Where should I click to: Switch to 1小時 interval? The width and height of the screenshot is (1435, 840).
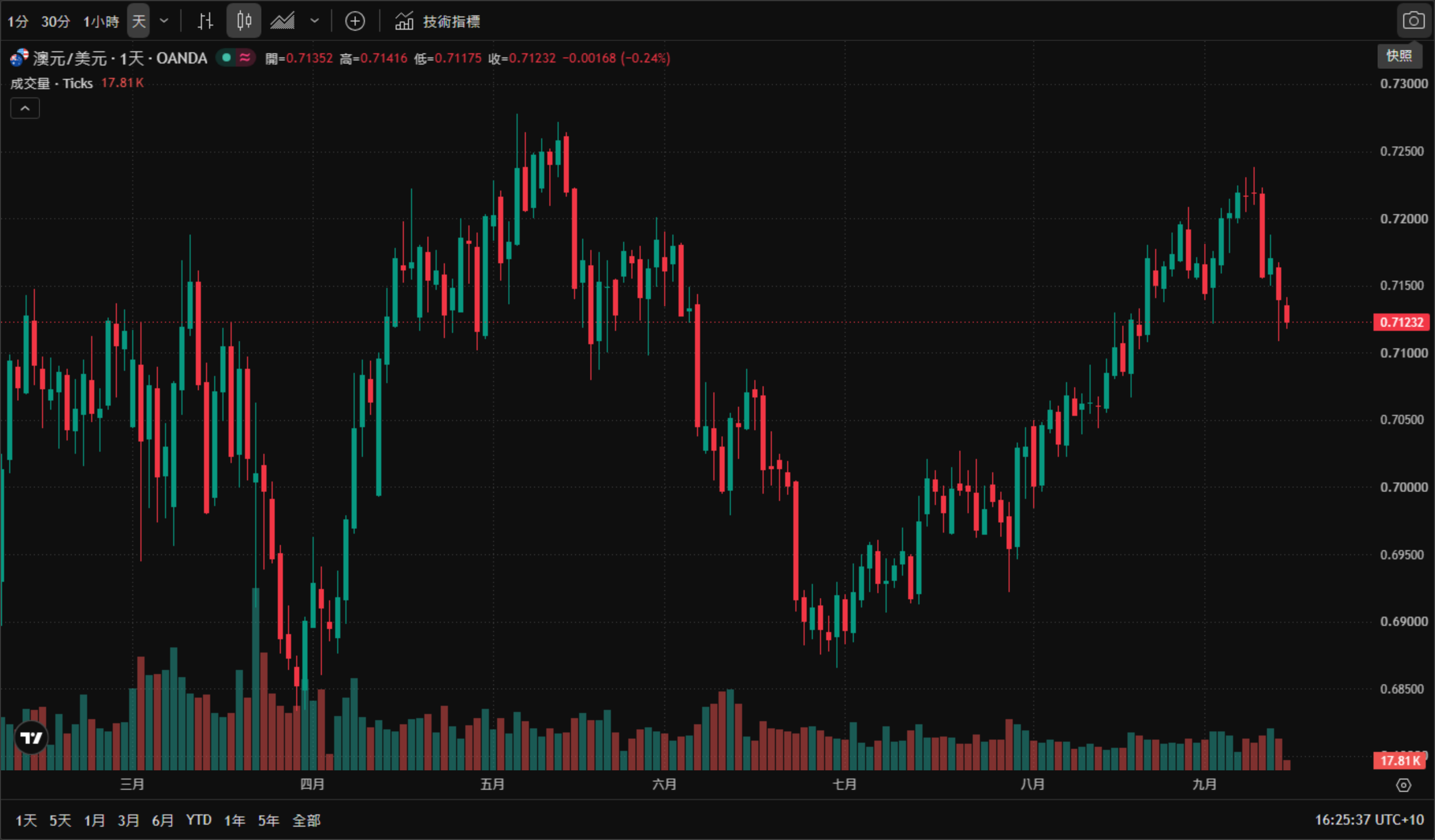tap(101, 22)
